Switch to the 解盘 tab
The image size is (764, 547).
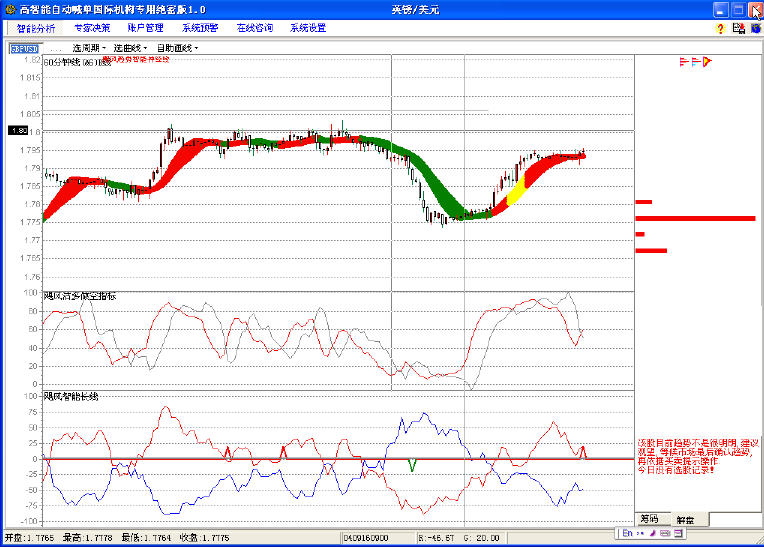click(685, 519)
